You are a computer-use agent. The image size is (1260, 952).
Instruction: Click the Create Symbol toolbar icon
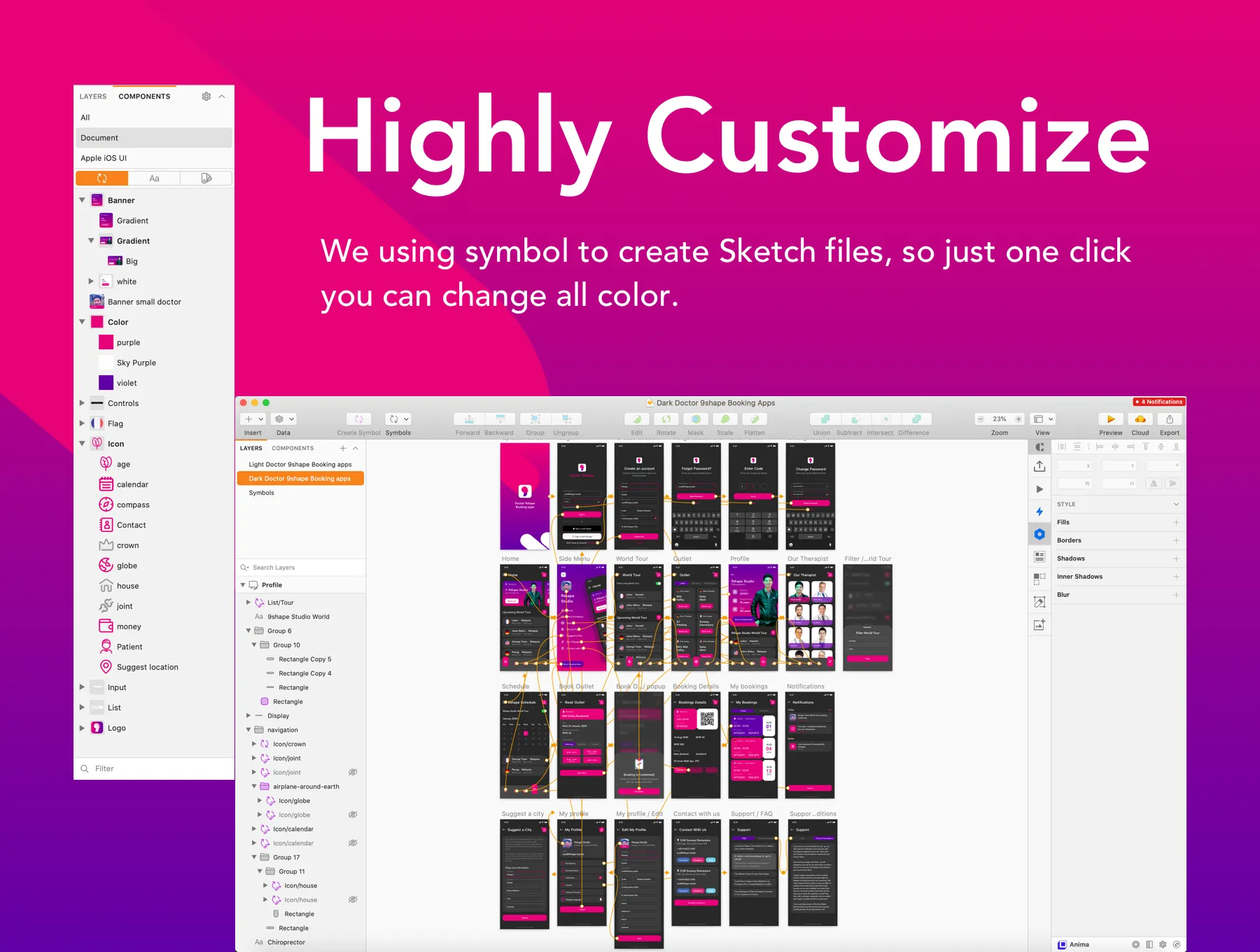click(358, 419)
